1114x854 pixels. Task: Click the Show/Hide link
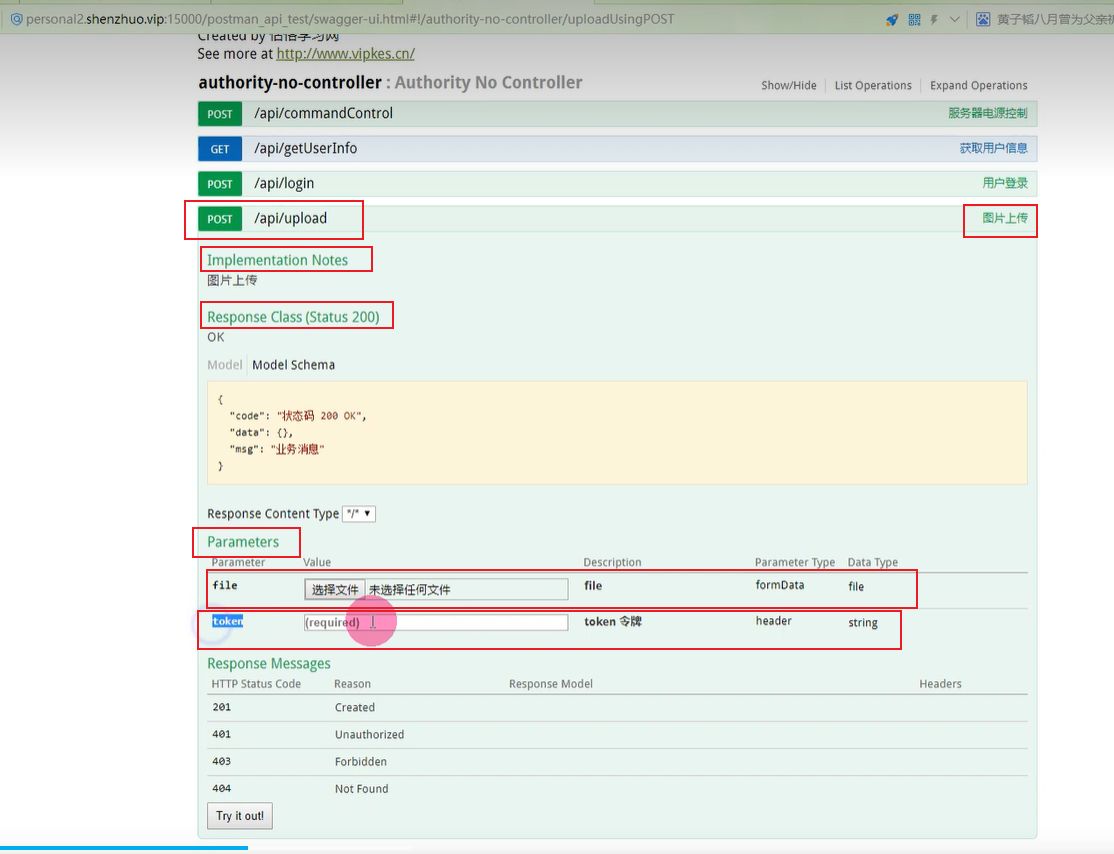tap(788, 85)
